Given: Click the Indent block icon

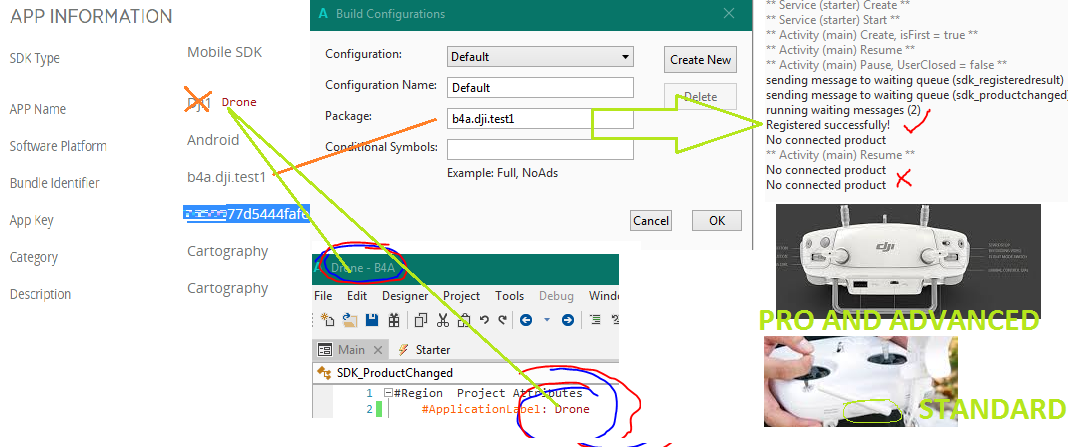Looking at the screenshot, I should pos(595,320).
